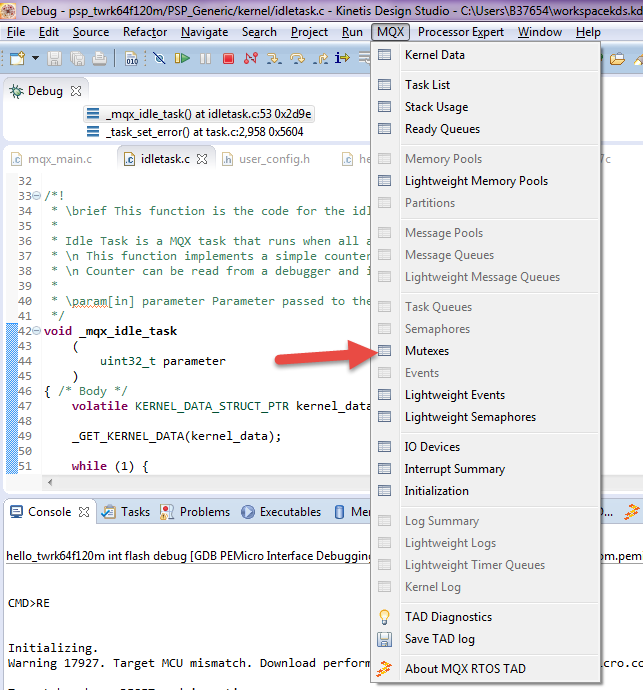Toggle Instruction Stepping Mode icon
This screenshot has width=643, height=690.
[342, 58]
